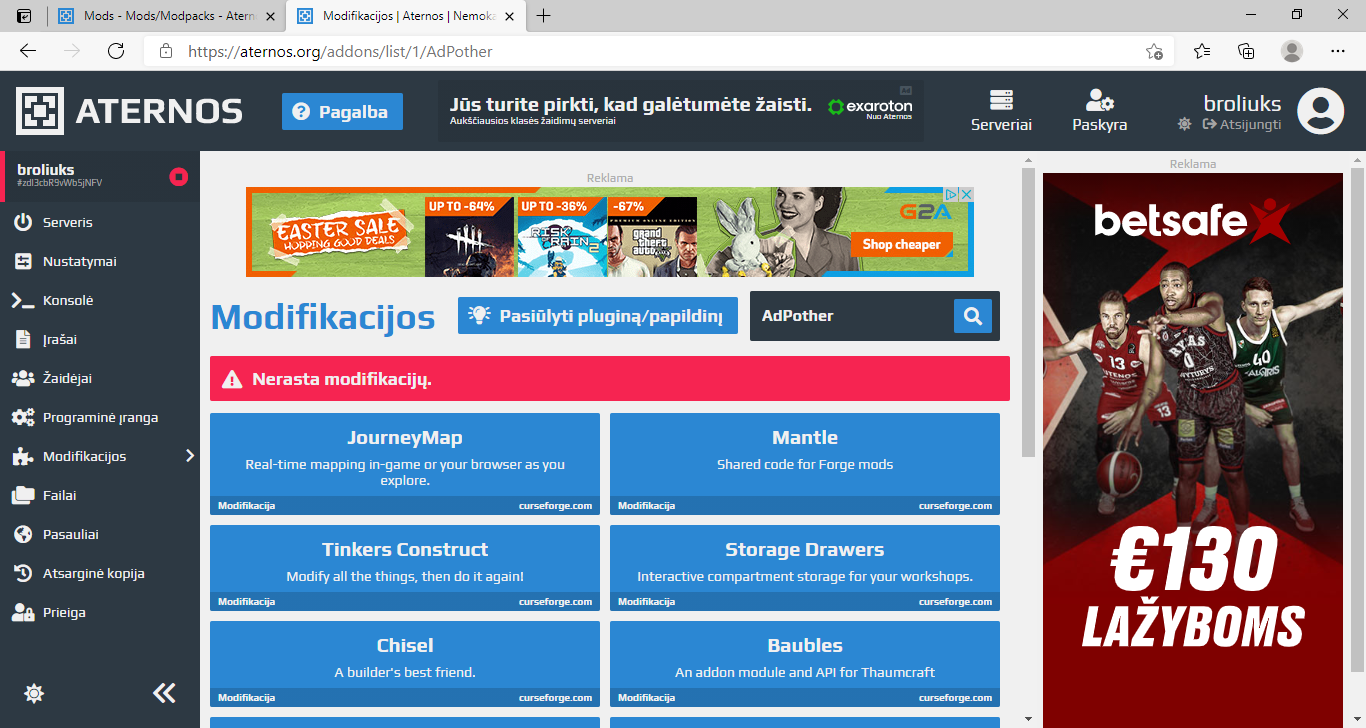
Task: Click the betsafe advertisement
Action: point(1193,450)
